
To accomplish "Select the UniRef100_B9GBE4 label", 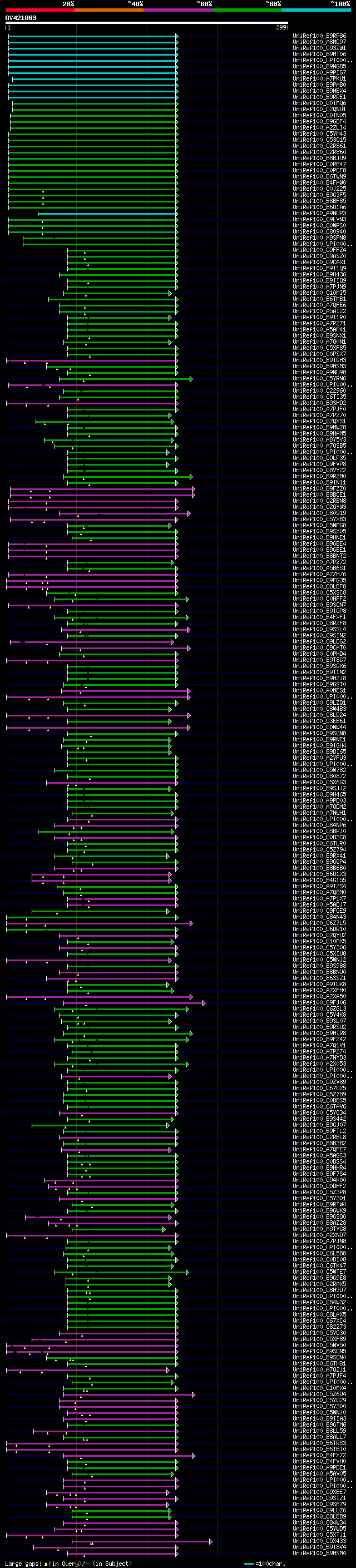I will point(319,543).
